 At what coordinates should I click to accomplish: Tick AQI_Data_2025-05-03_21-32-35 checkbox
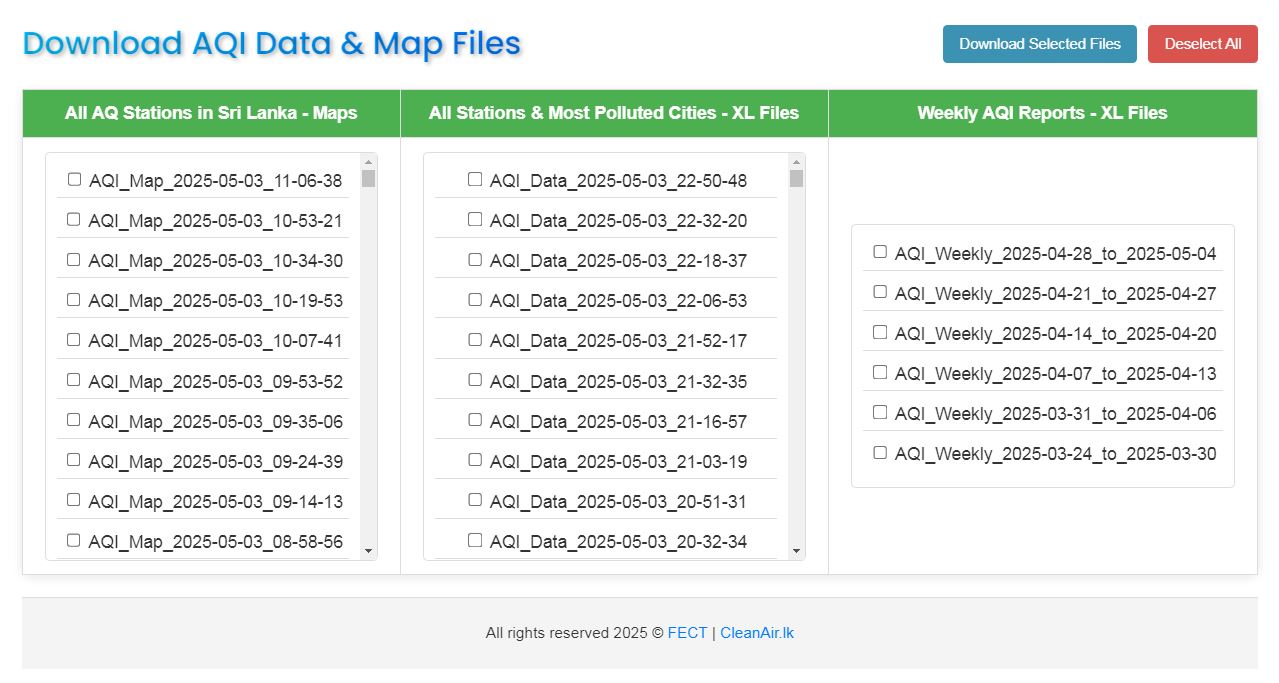pos(475,380)
